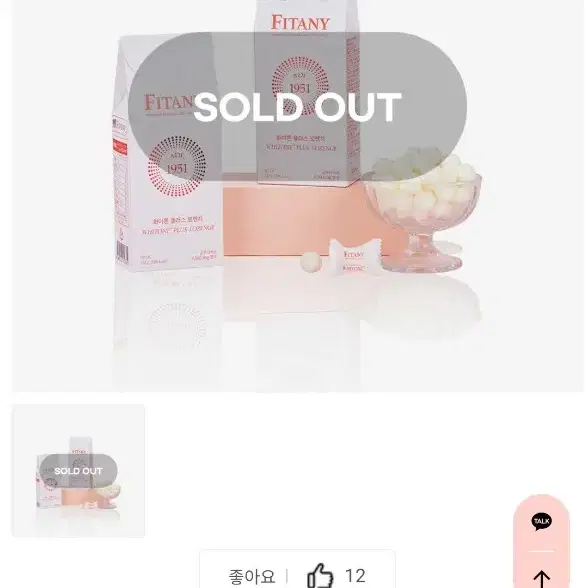588x588 pixels.
Task: Click the FITANY logo on left box
Action: (x=169, y=102)
